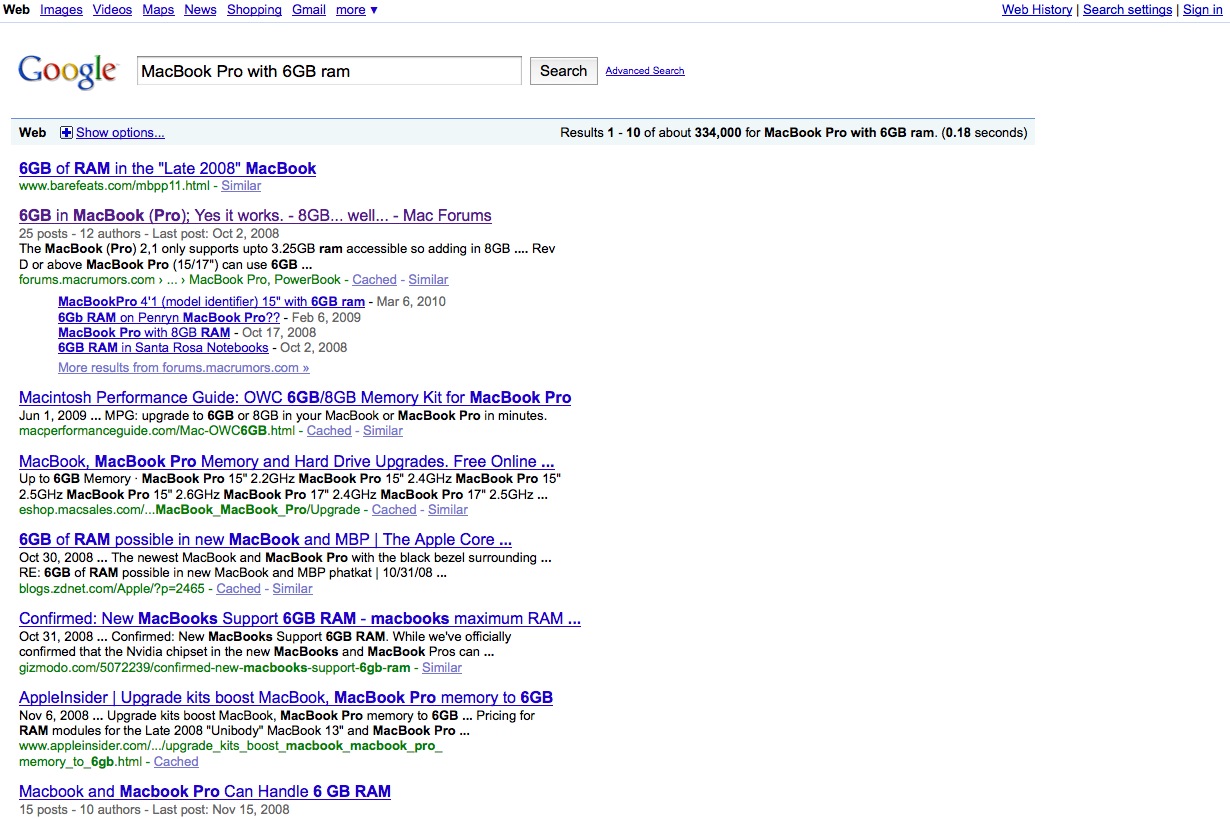1230x819 pixels.
Task: Open Similar link for blogs.zdnet.com result
Action: [293, 589]
